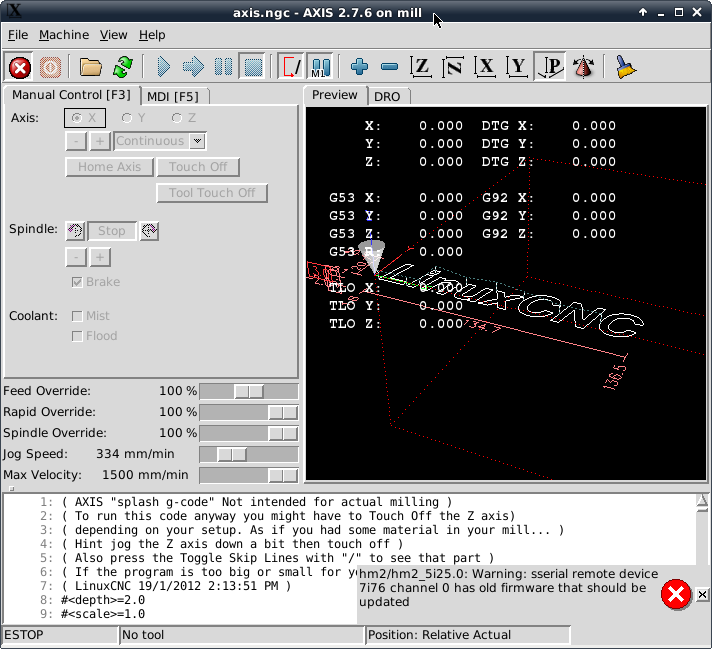Start spindle counterclockwise icon
Image resolution: width=712 pixels, height=649 pixels.
pos(75,231)
